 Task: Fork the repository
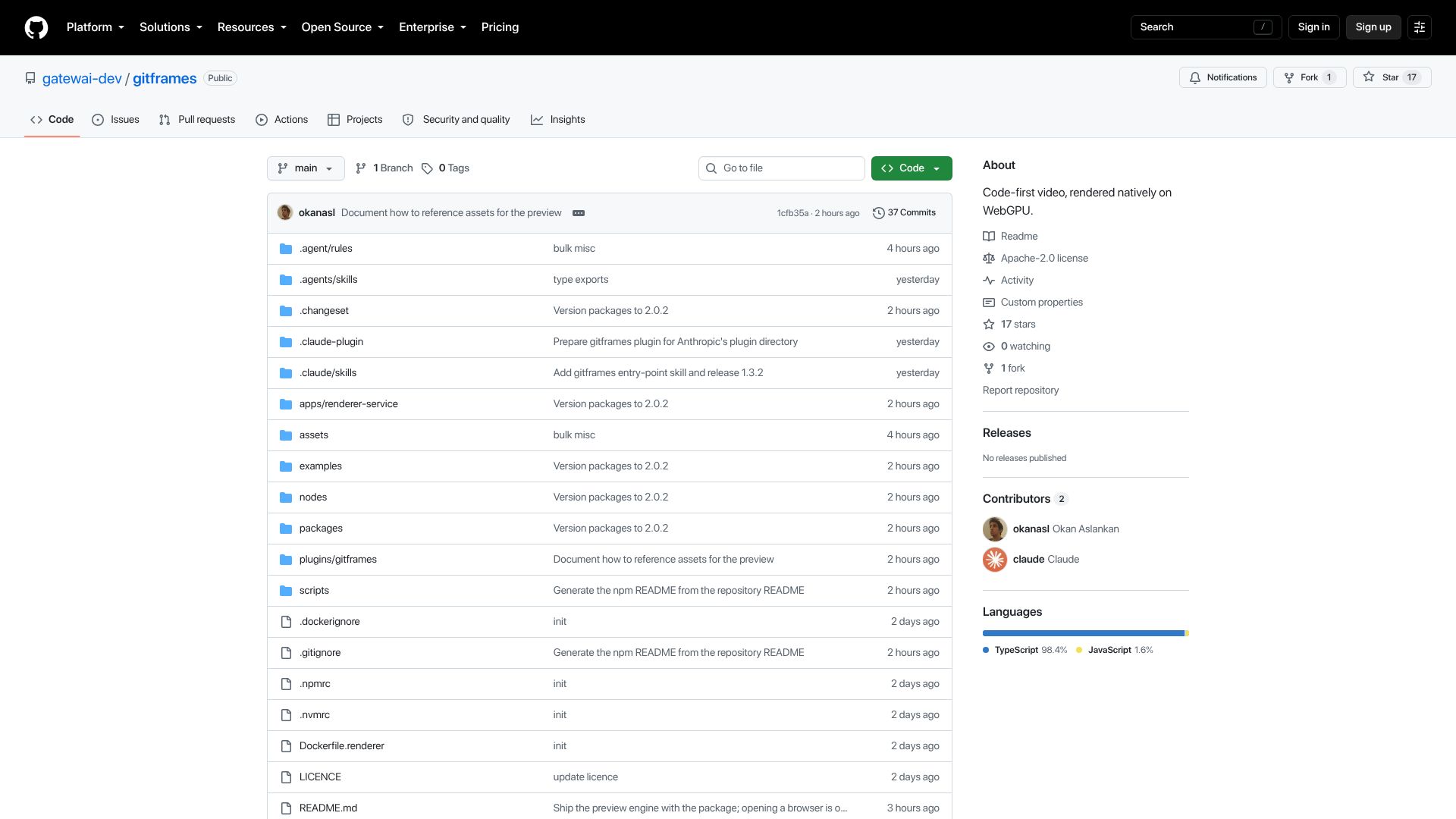(1310, 77)
